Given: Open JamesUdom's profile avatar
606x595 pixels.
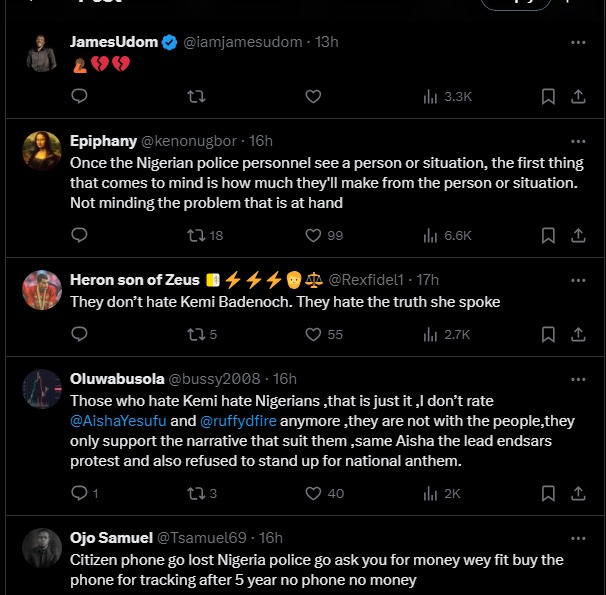Looking at the screenshot, I should pyautogui.click(x=42, y=52).
